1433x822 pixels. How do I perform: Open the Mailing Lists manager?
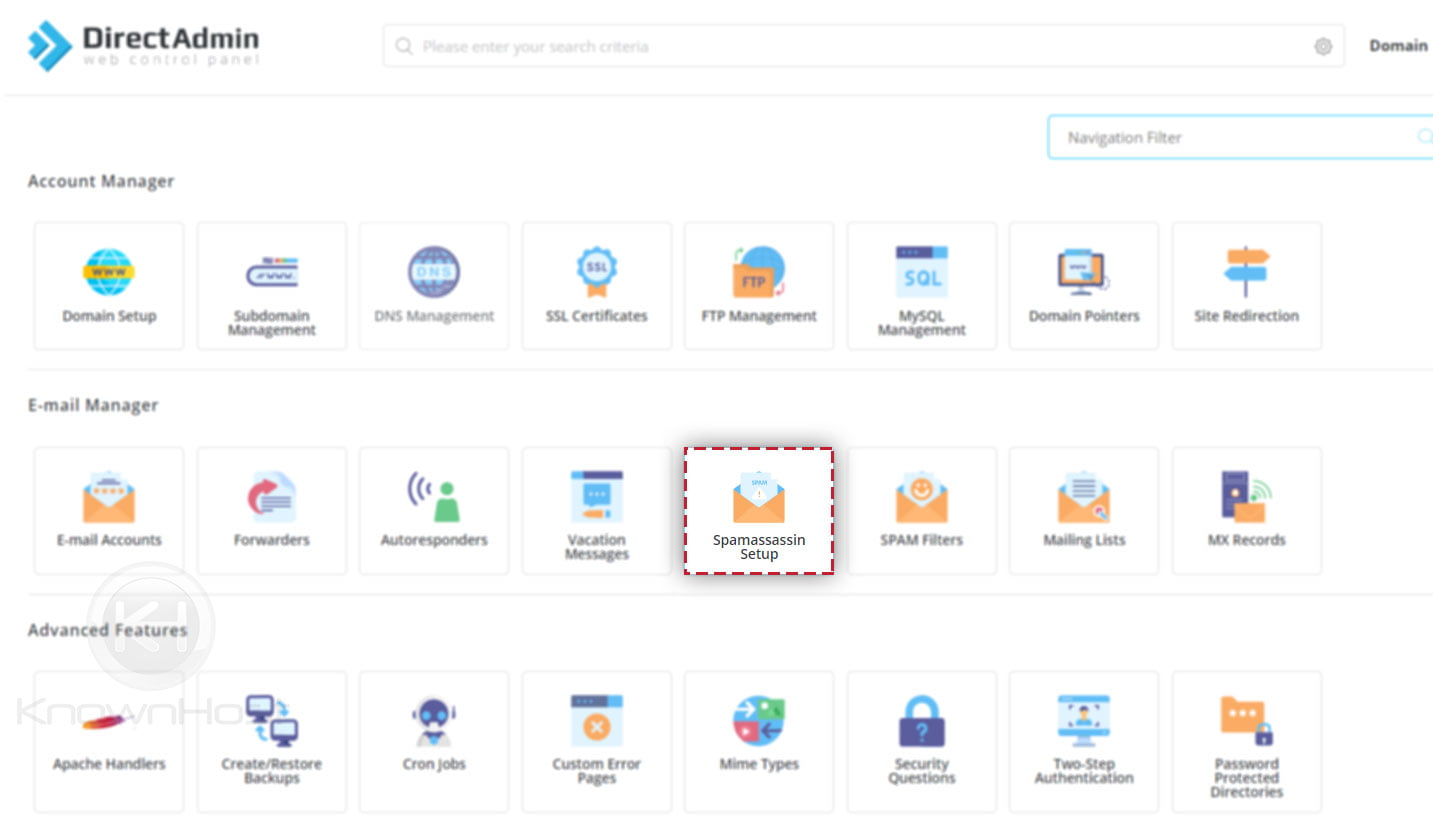tap(1083, 510)
